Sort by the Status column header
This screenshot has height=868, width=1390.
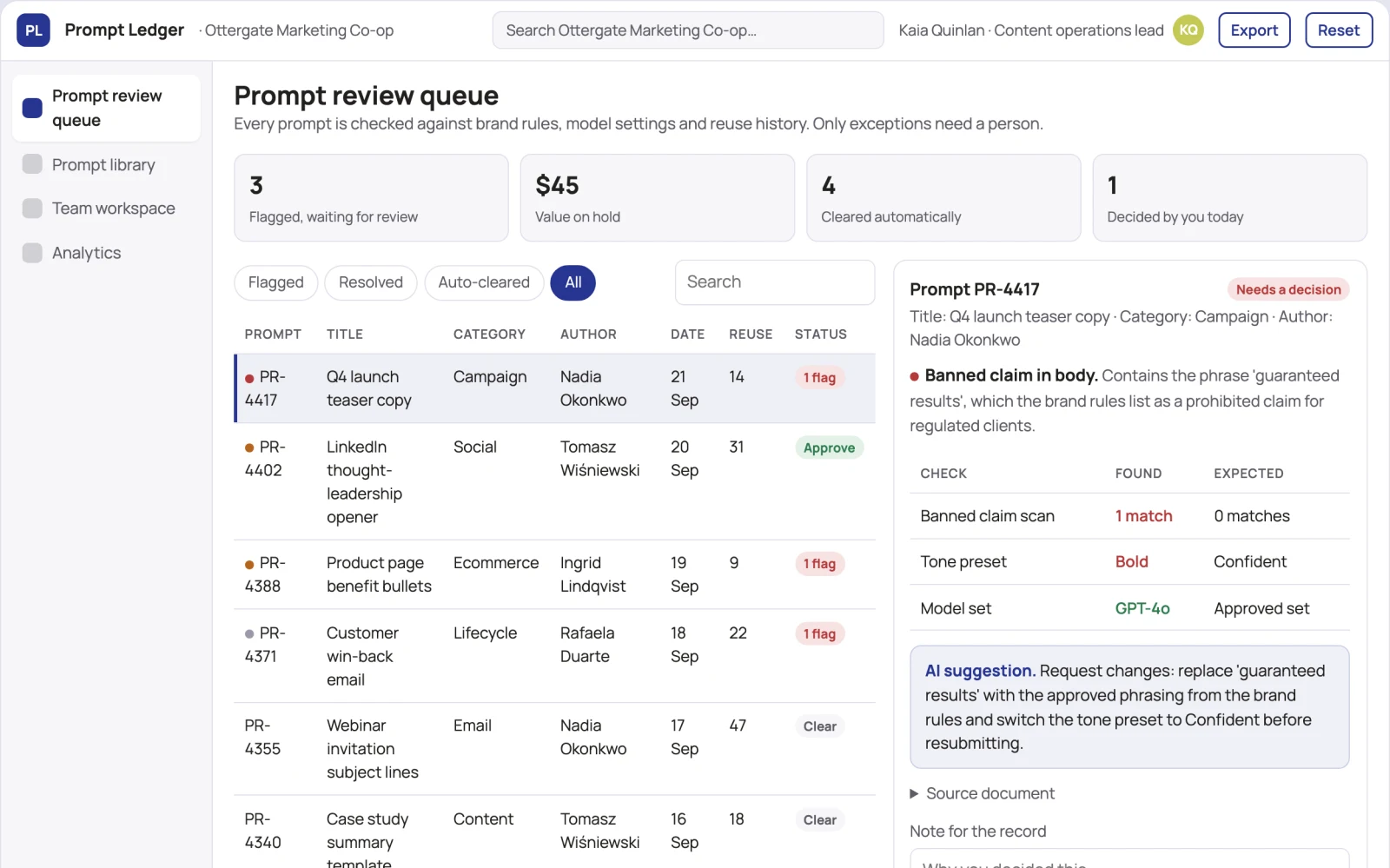click(820, 335)
